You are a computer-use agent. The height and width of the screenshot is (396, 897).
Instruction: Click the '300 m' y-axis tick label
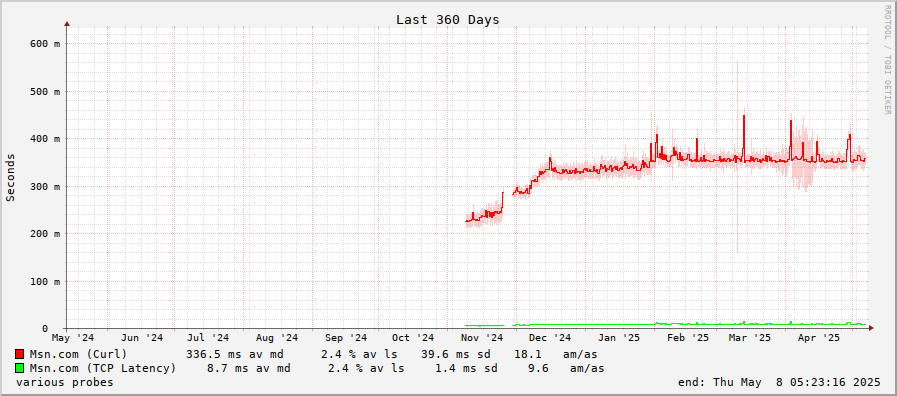pyautogui.click(x=45, y=187)
